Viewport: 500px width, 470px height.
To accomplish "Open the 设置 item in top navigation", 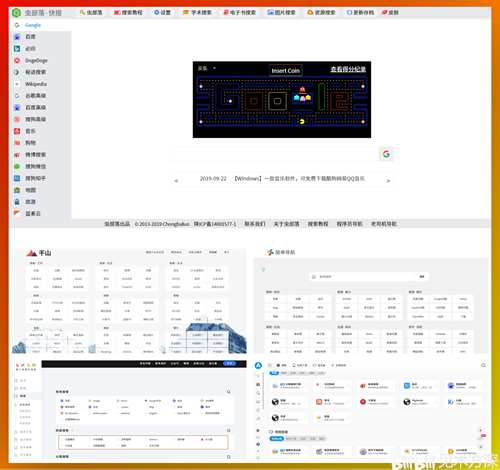I will [x=162, y=12].
